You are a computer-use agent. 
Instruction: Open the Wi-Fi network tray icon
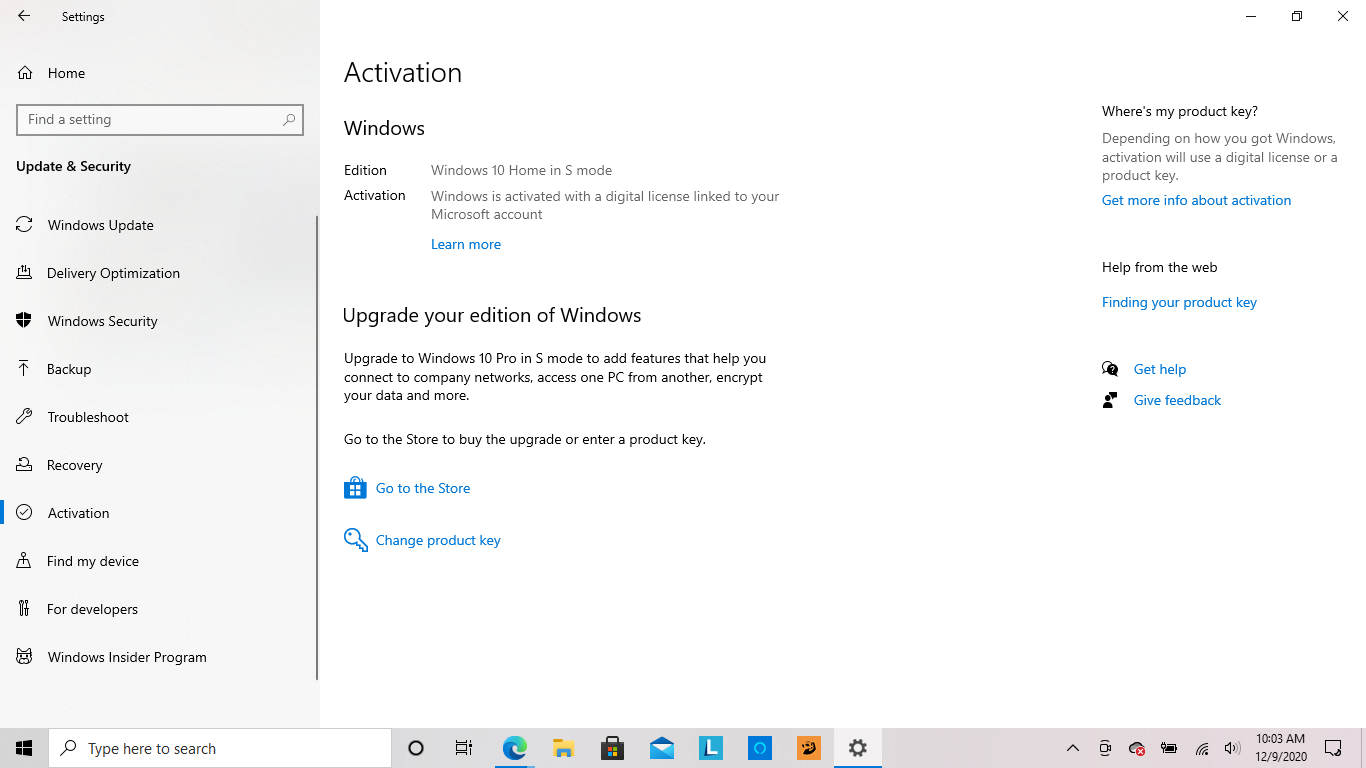click(x=1201, y=748)
